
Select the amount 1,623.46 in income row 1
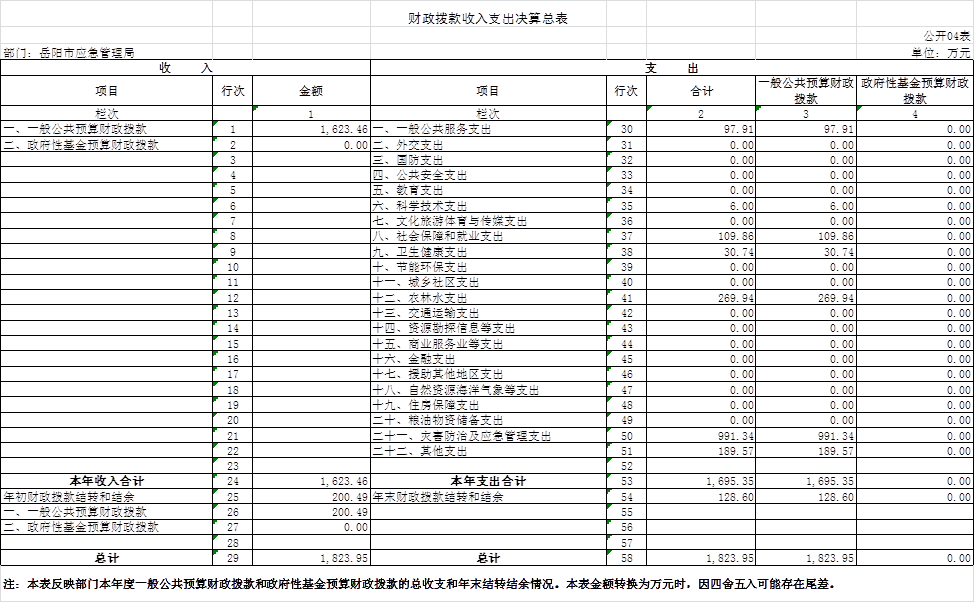[x=344, y=129]
